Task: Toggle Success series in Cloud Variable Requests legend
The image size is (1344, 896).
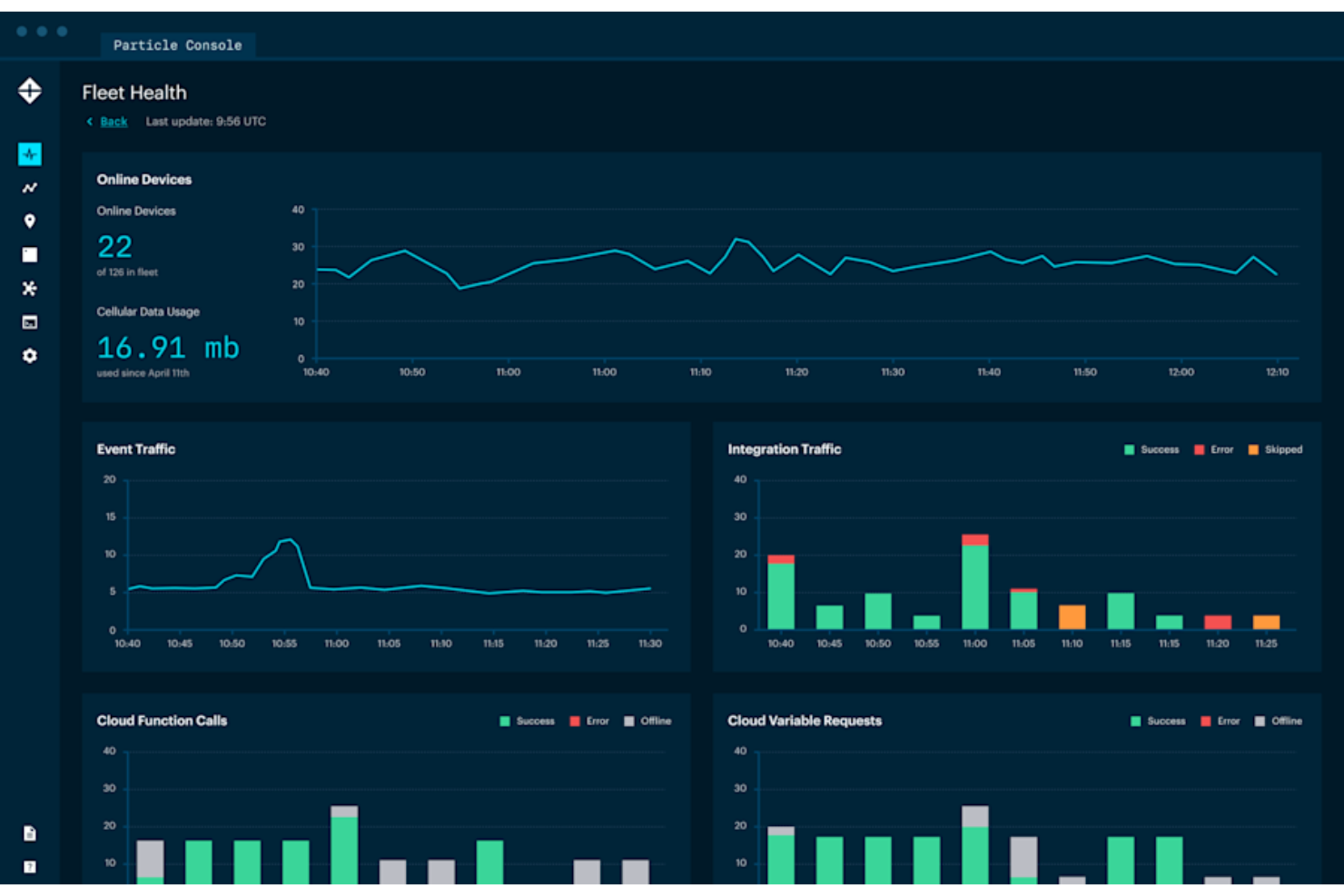Action: (x=1160, y=721)
